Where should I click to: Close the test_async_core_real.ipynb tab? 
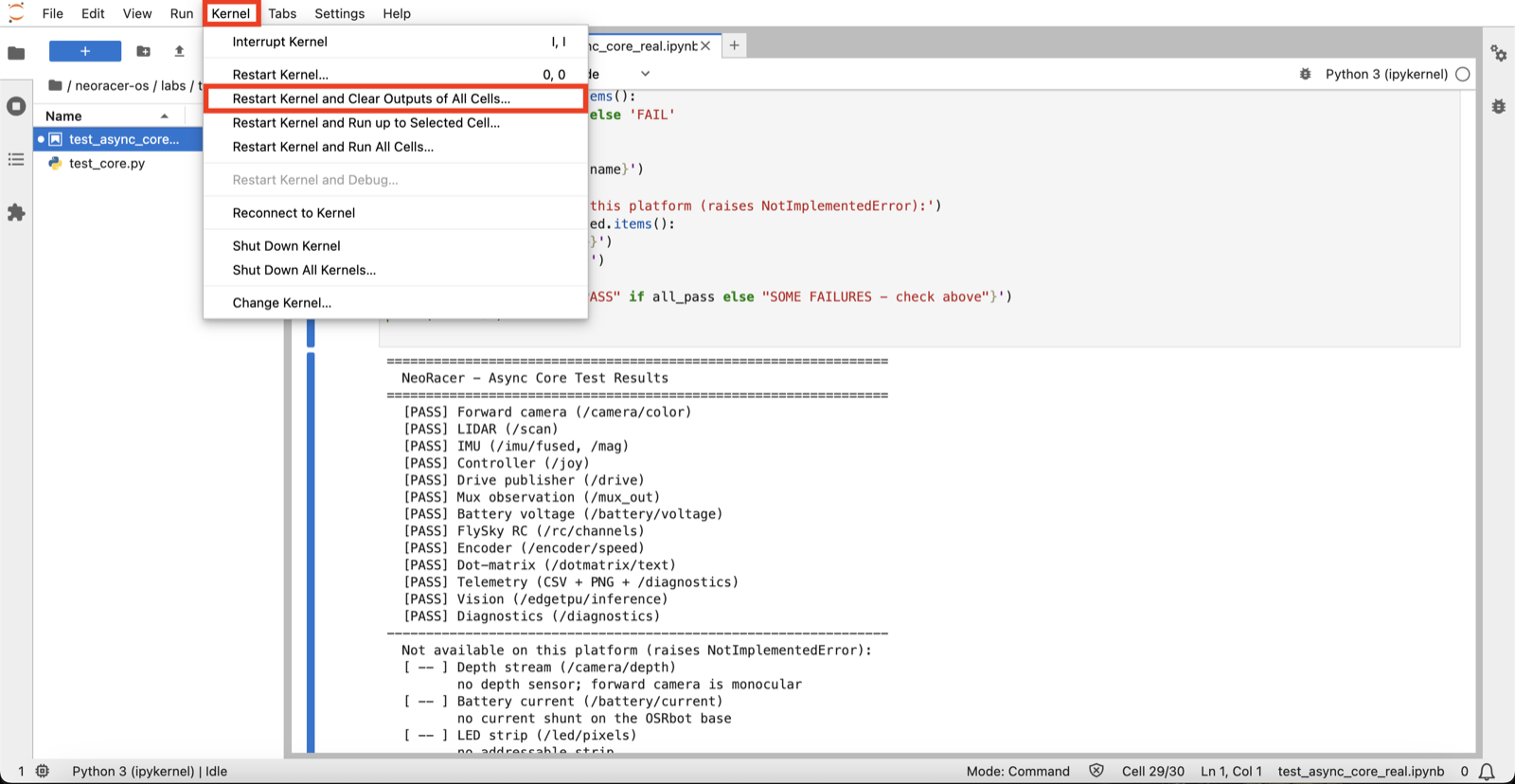tap(705, 45)
